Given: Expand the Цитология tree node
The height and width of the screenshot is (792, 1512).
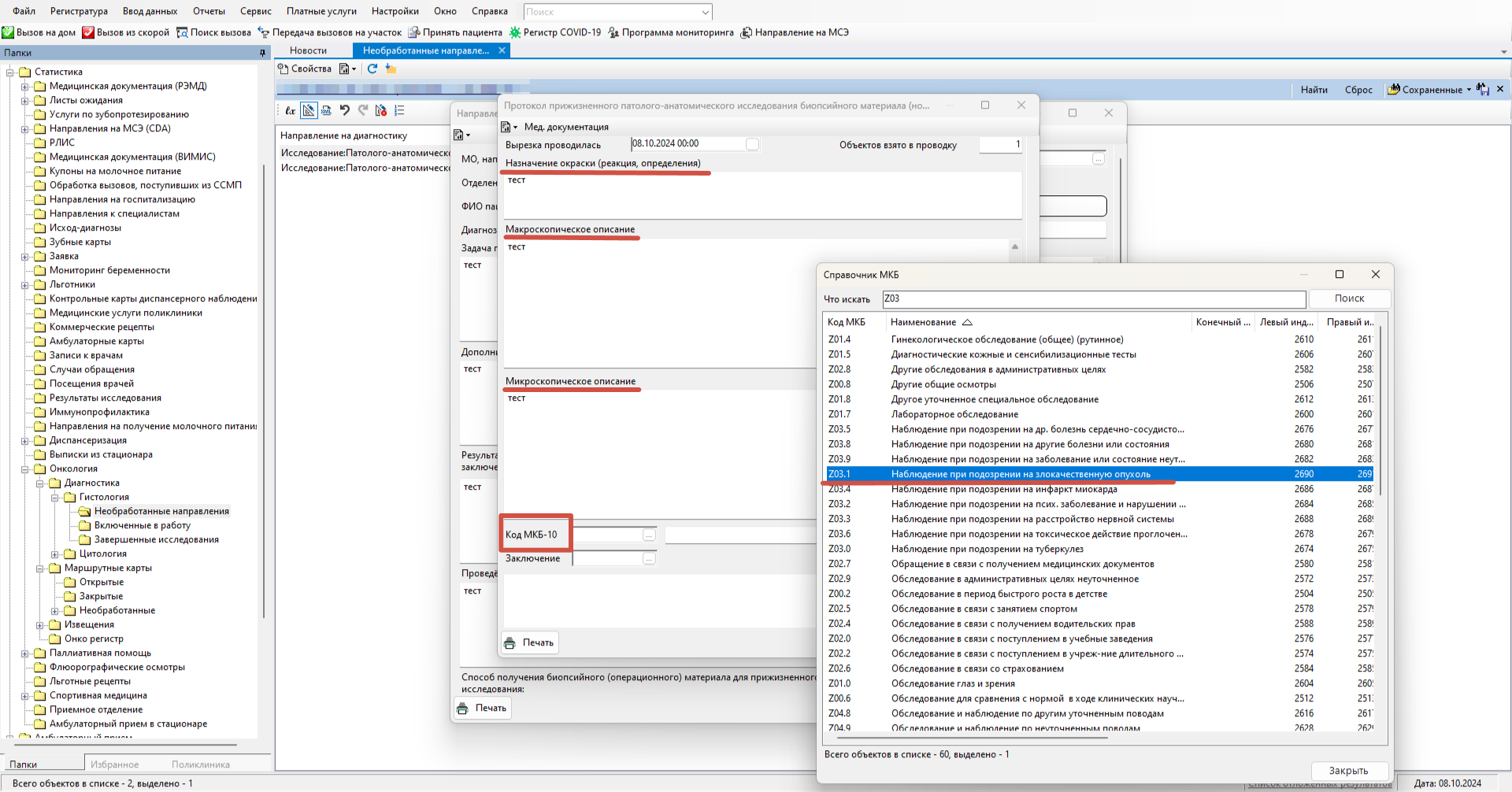Looking at the screenshot, I should 54,554.
